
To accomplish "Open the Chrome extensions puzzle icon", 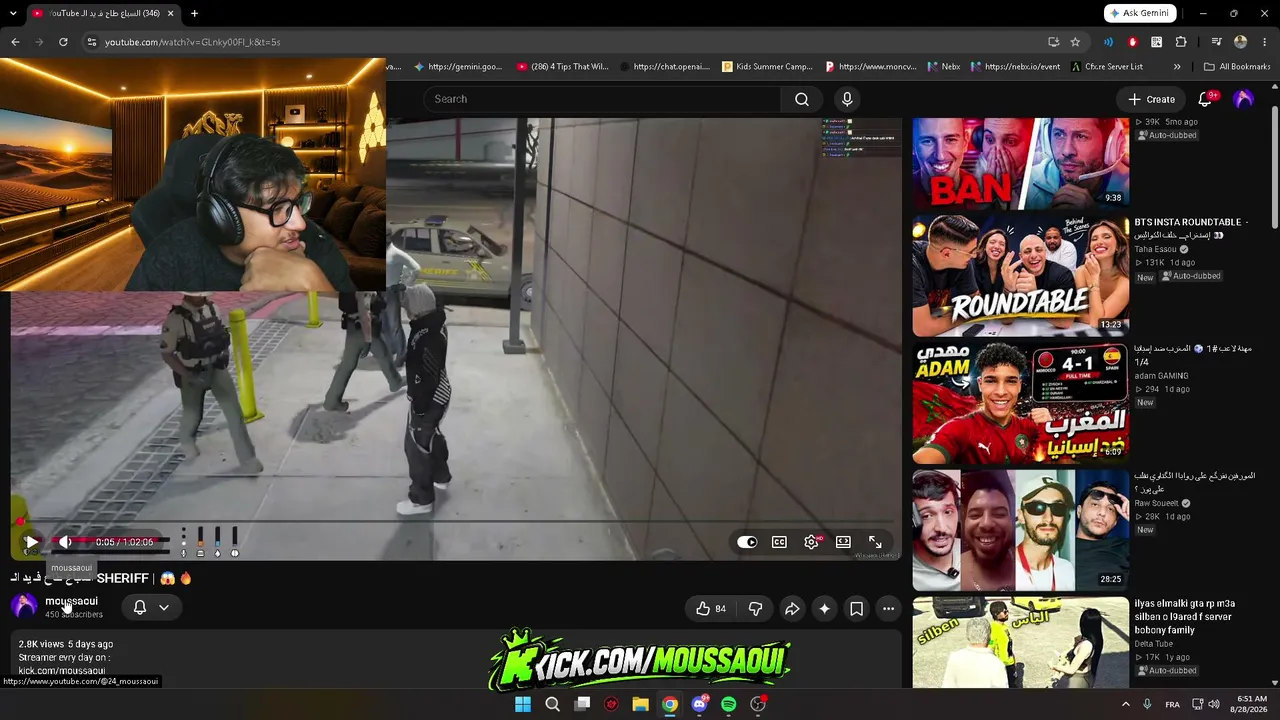I will click(x=1181, y=42).
